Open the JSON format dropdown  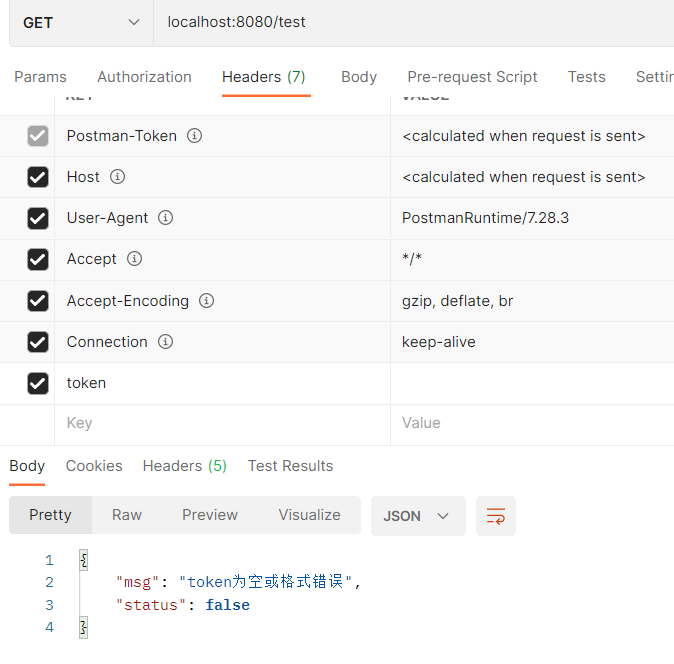coord(418,516)
